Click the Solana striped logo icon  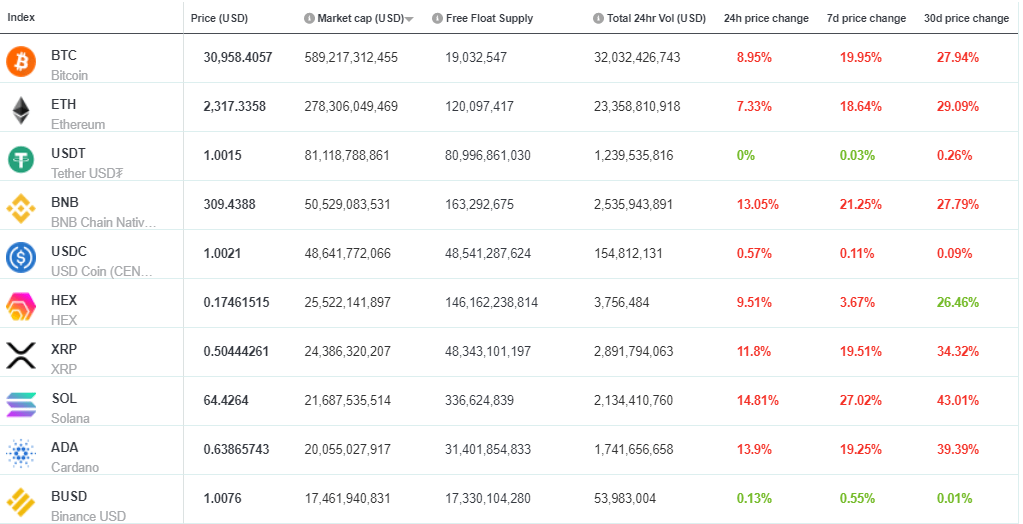coord(21,404)
